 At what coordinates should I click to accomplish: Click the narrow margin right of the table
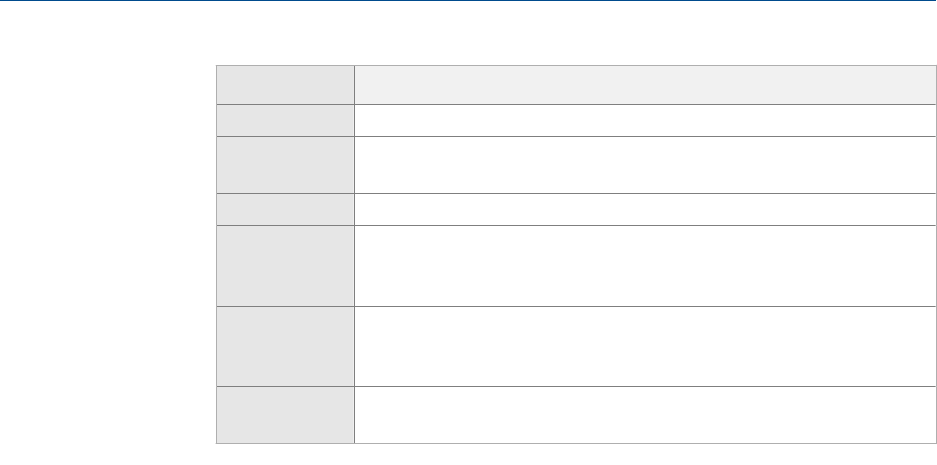[x=930, y=250]
